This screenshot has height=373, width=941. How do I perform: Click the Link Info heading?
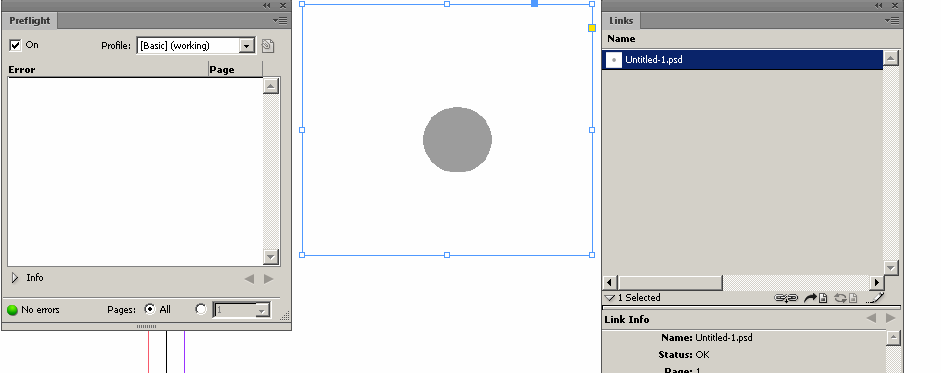[x=627, y=320]
